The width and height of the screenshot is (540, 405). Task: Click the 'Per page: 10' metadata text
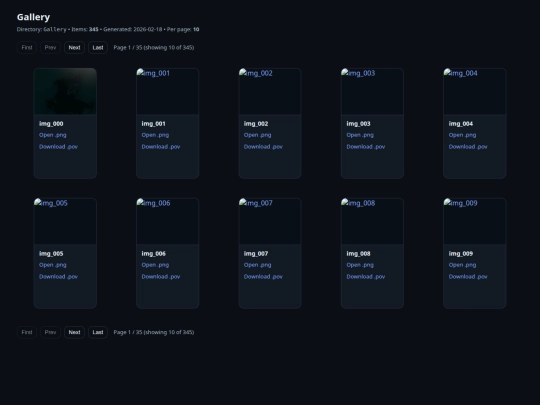coord(183,29)
